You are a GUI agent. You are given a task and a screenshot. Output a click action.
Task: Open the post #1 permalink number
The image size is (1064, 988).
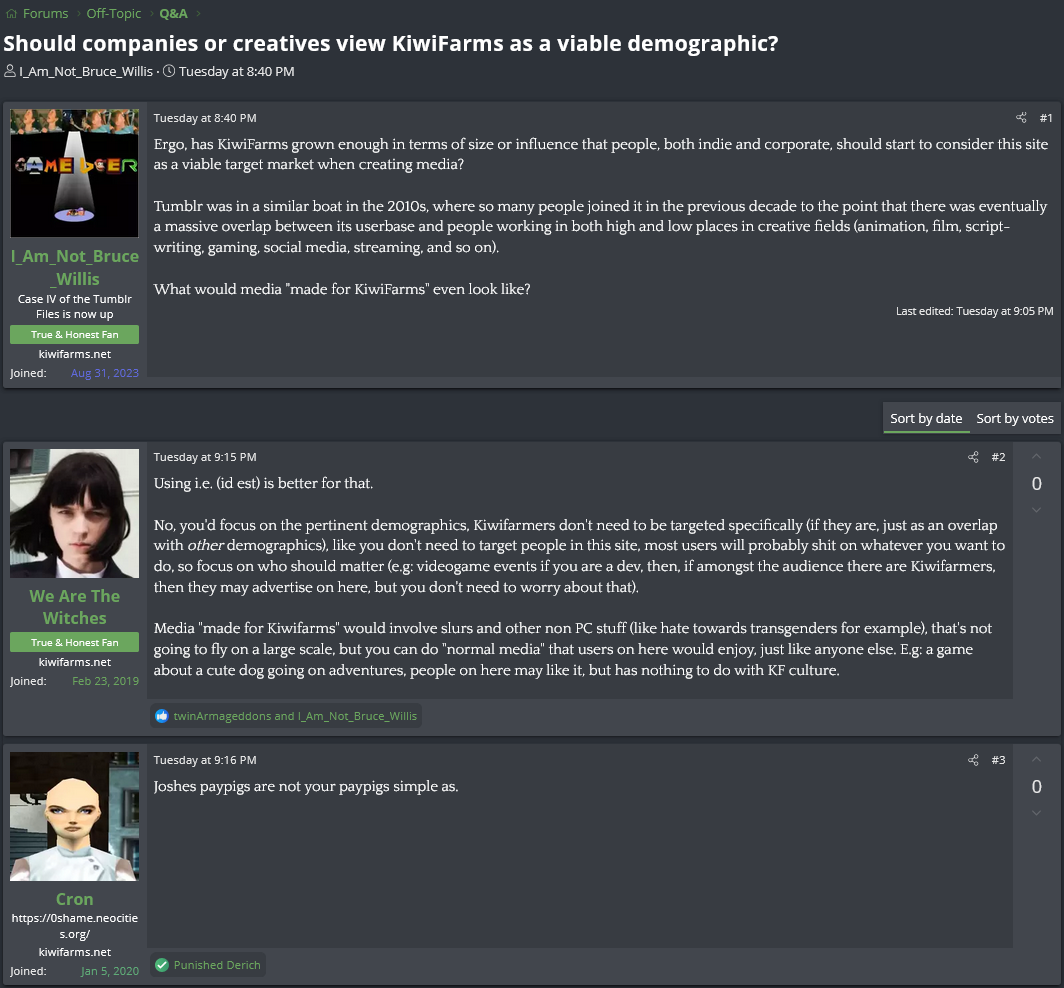(1046, 118)
